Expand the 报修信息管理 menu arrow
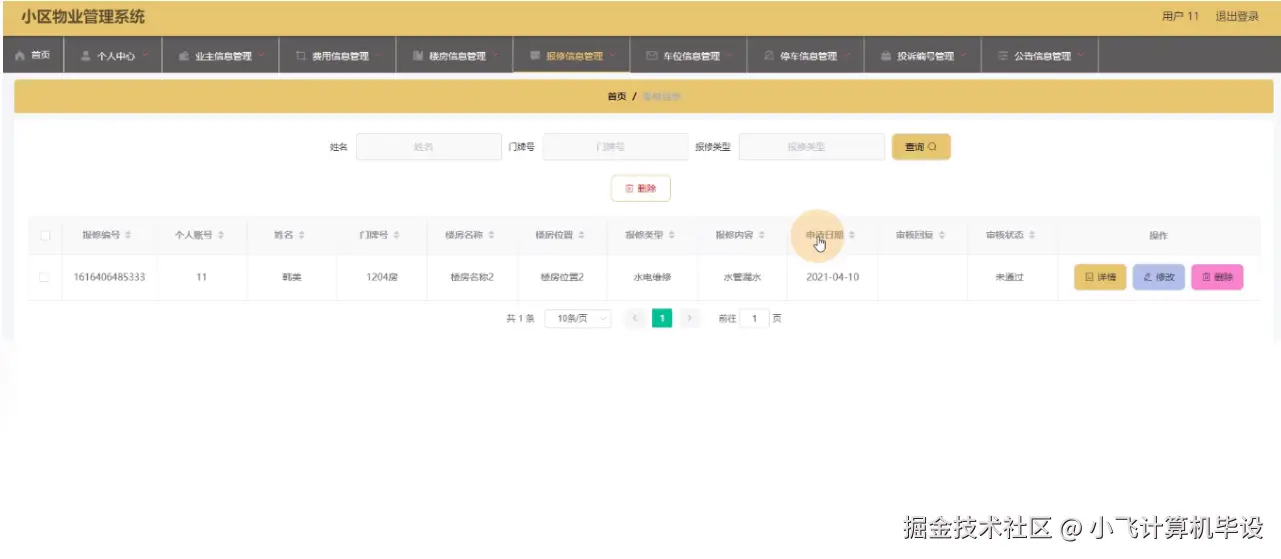 click(x=613, y=56)
